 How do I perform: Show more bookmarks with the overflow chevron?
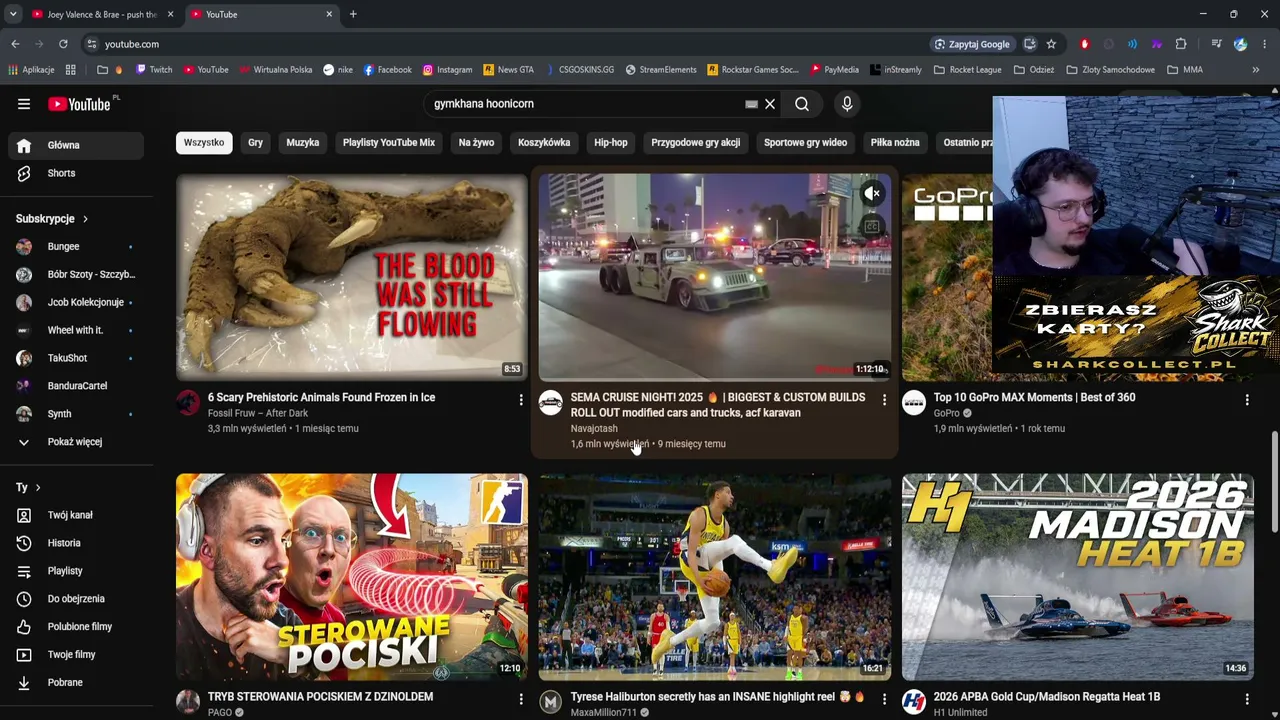[x=1256, y=70]
